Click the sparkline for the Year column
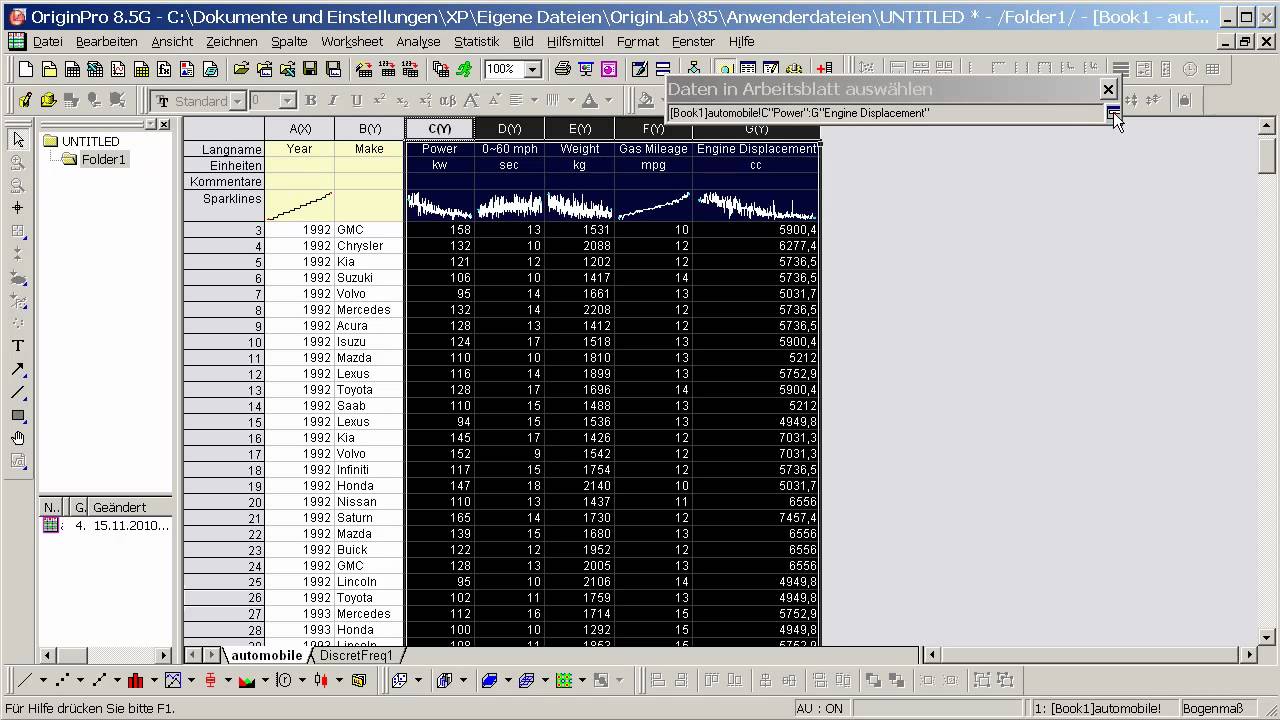Viewport: 1280px width, 720px height. click(x=300, y=206)
